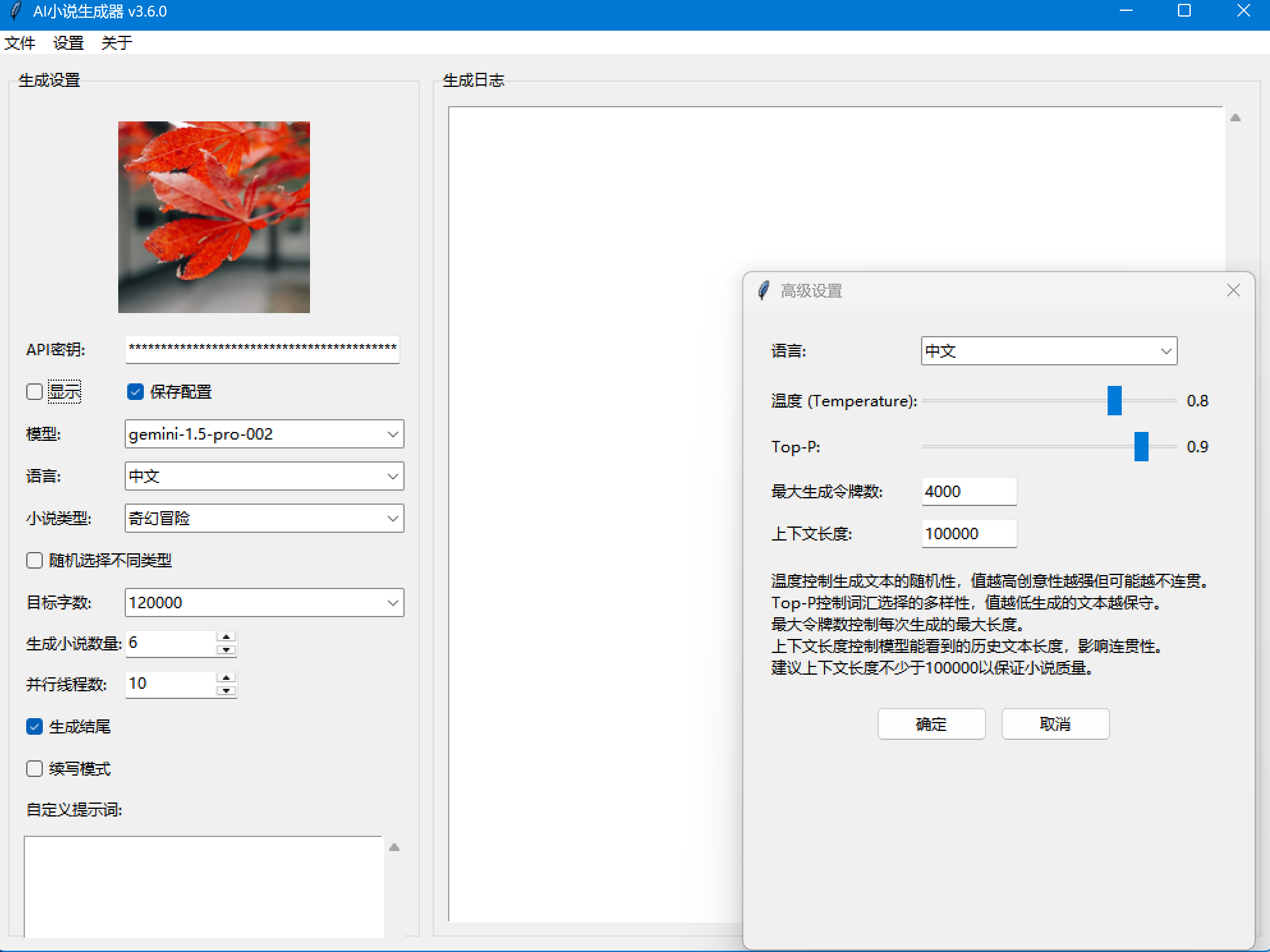1270x952 pixels.
Task: Click the red maple leaf image
Action: [214, 217]
